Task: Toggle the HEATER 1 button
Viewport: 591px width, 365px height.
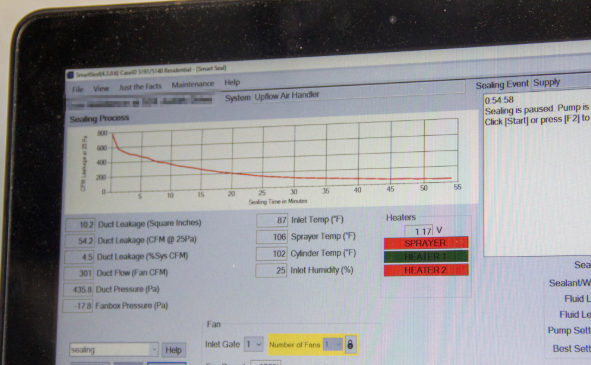Action: [x=426, y=256]
